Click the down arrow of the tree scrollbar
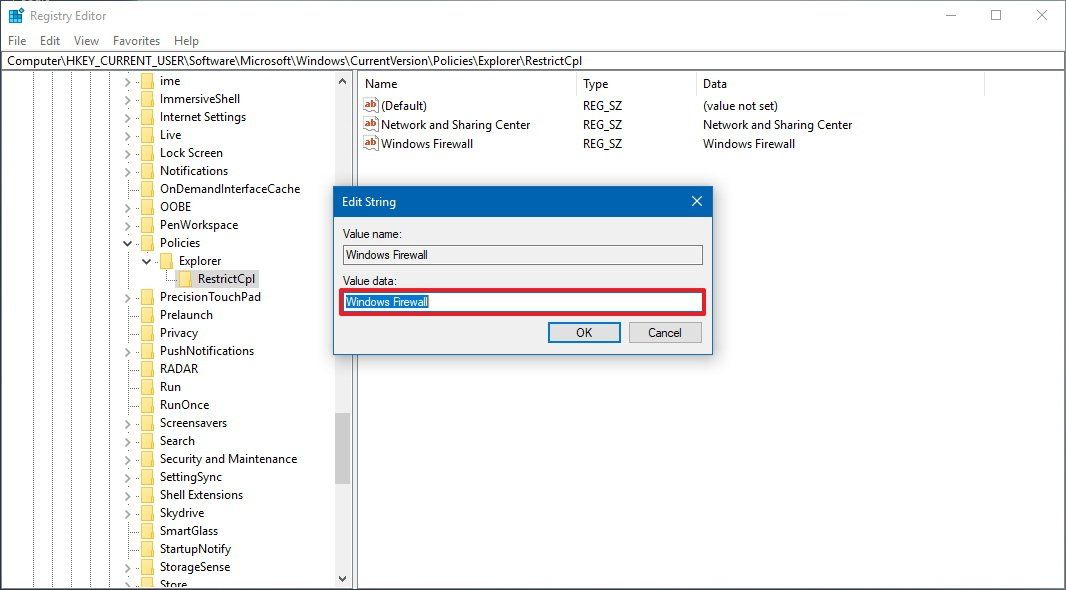Viewport: 1066px width, 590px height. click(x=343, y=579)
